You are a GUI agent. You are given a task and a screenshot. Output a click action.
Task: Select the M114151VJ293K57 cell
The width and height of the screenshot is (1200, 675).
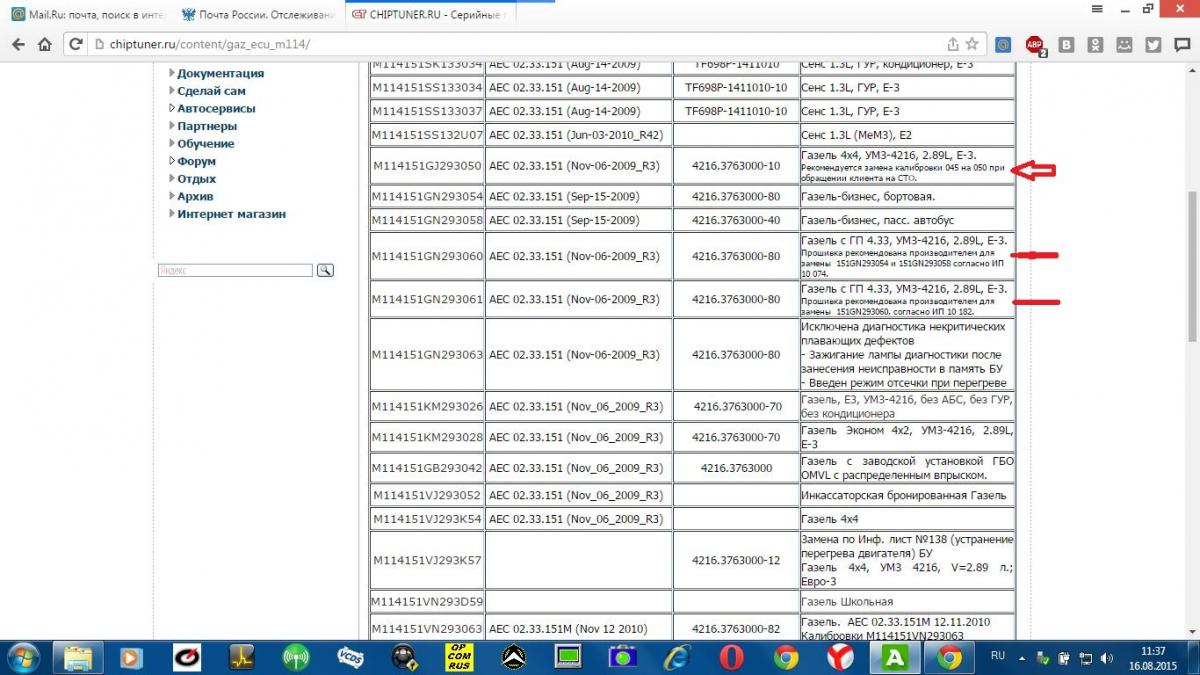(x=427, y=560)
